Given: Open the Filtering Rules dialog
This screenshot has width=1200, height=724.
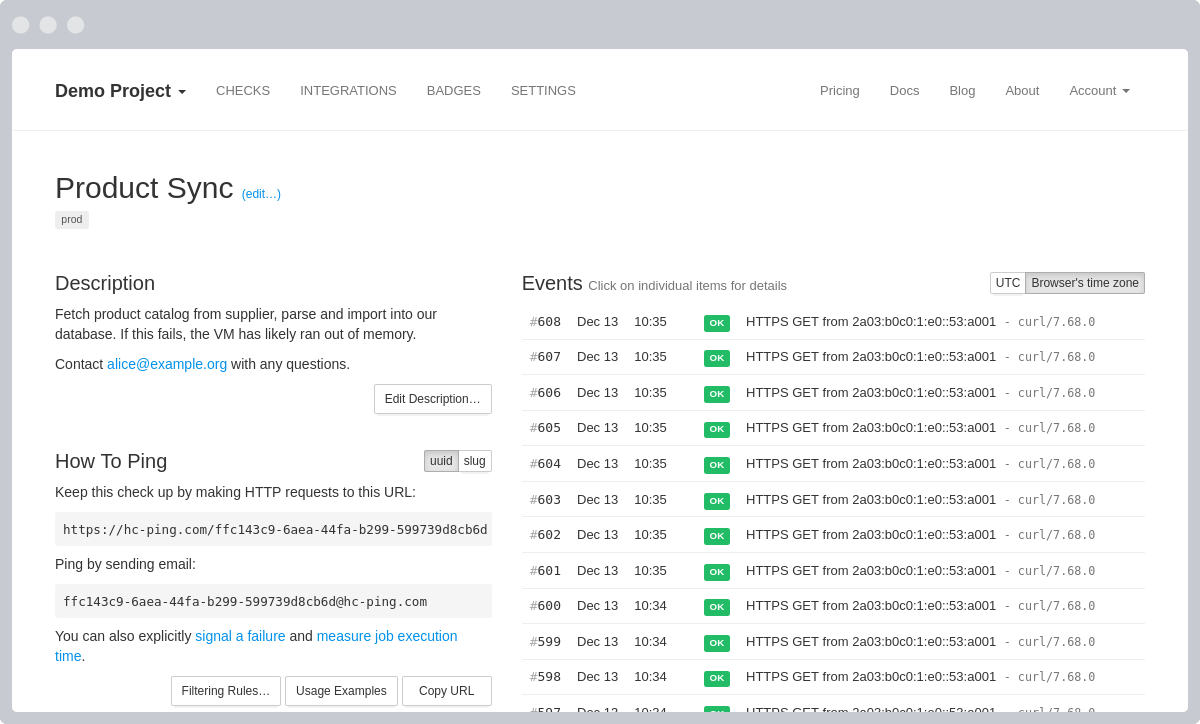Looking at the screenshot, I should (226, 690).
